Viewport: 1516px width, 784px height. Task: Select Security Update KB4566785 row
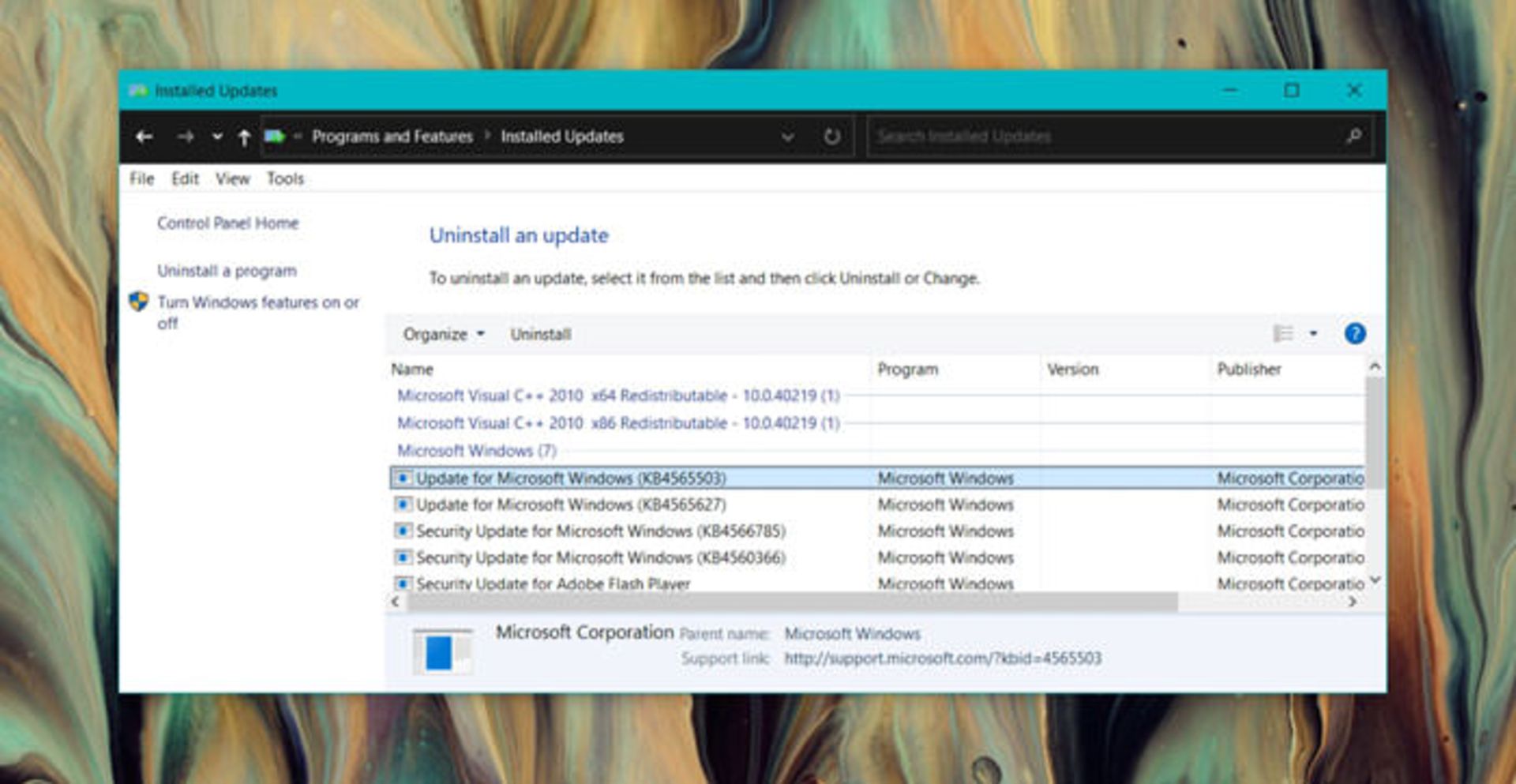(x=600, y=531)
